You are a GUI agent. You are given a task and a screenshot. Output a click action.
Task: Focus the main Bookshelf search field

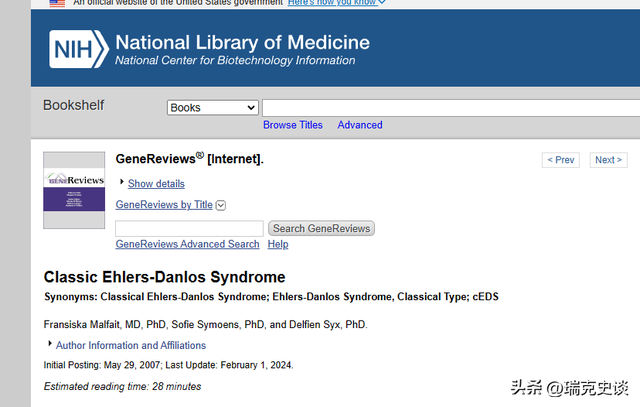point(450,108)
